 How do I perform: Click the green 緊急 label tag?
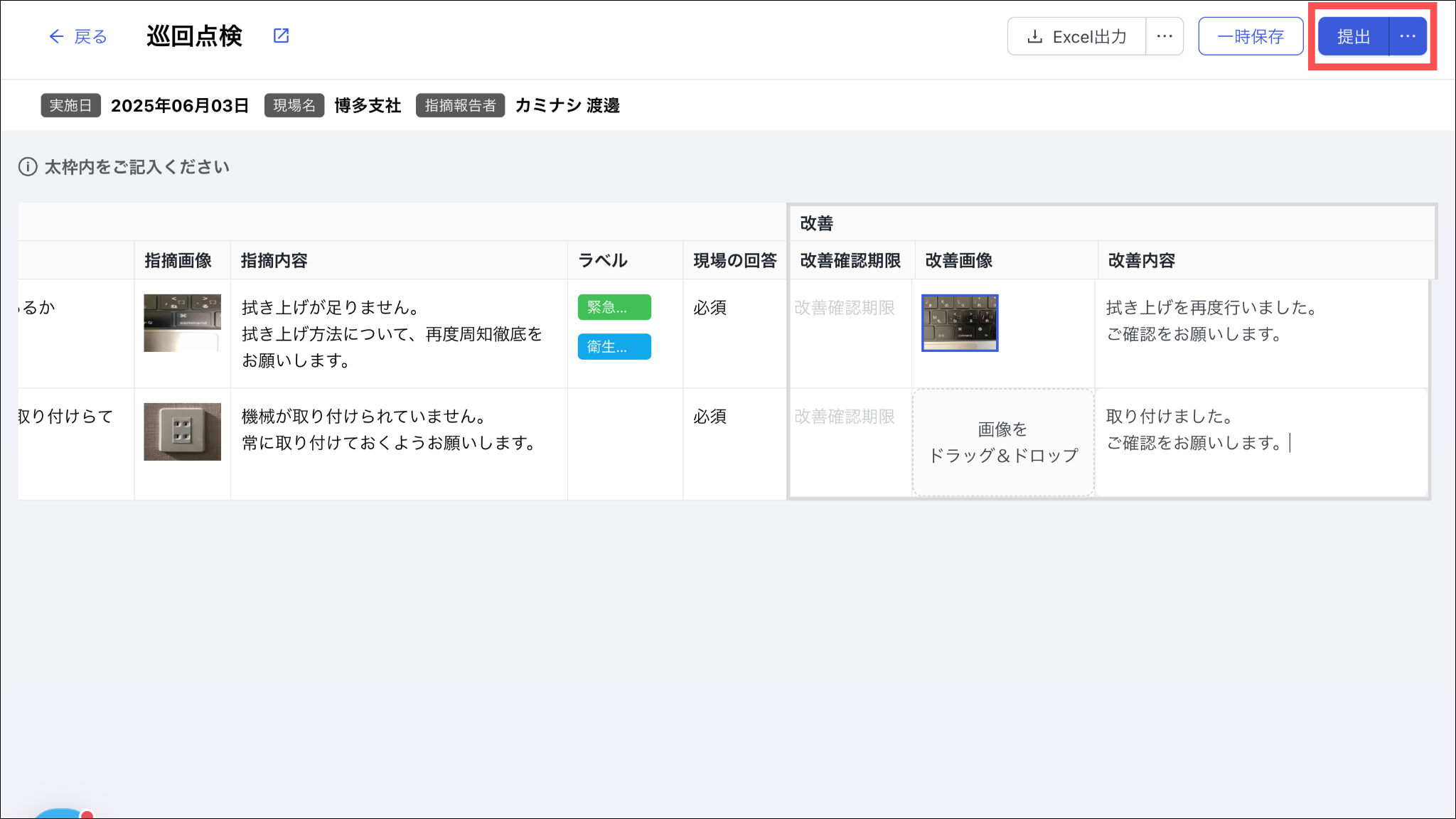[614, 307]
